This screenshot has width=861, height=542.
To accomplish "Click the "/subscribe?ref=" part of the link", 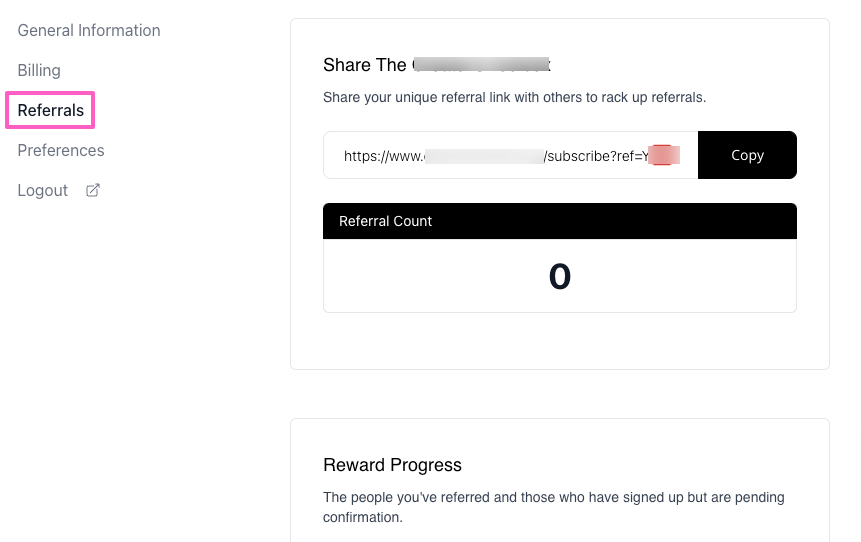I will (x=593, y=156).
